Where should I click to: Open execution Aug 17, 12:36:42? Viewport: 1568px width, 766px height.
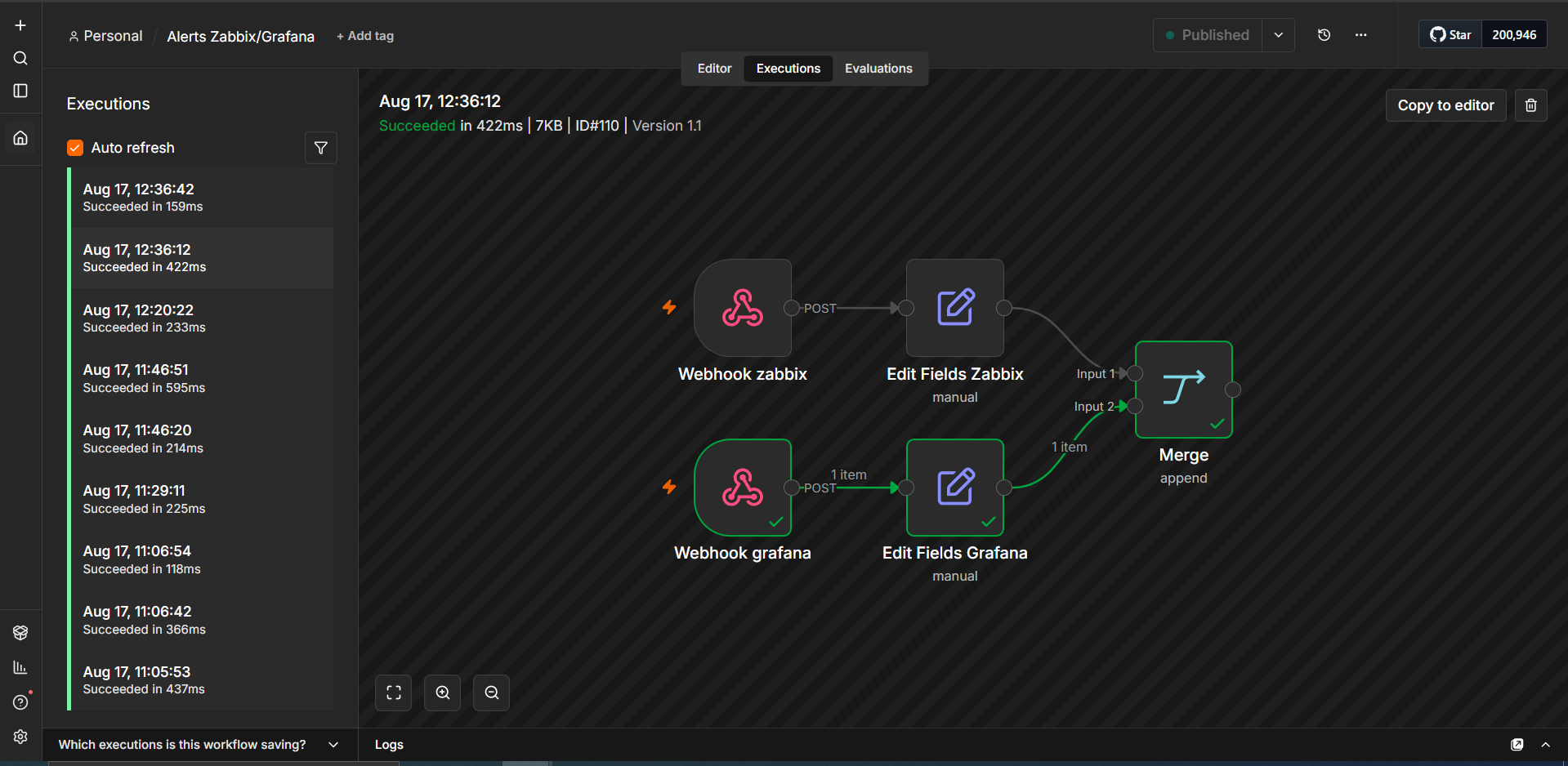click(203, 198)
